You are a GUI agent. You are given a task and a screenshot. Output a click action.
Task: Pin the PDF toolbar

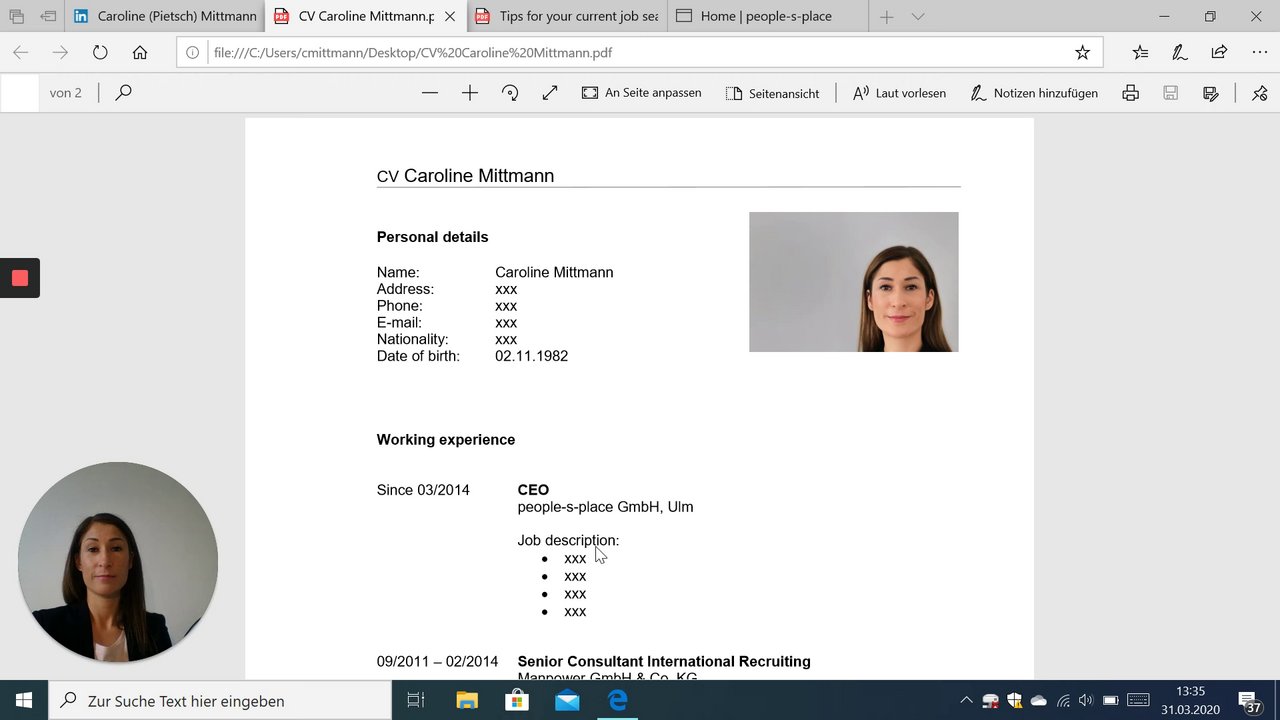click(x=1259, y=93)
